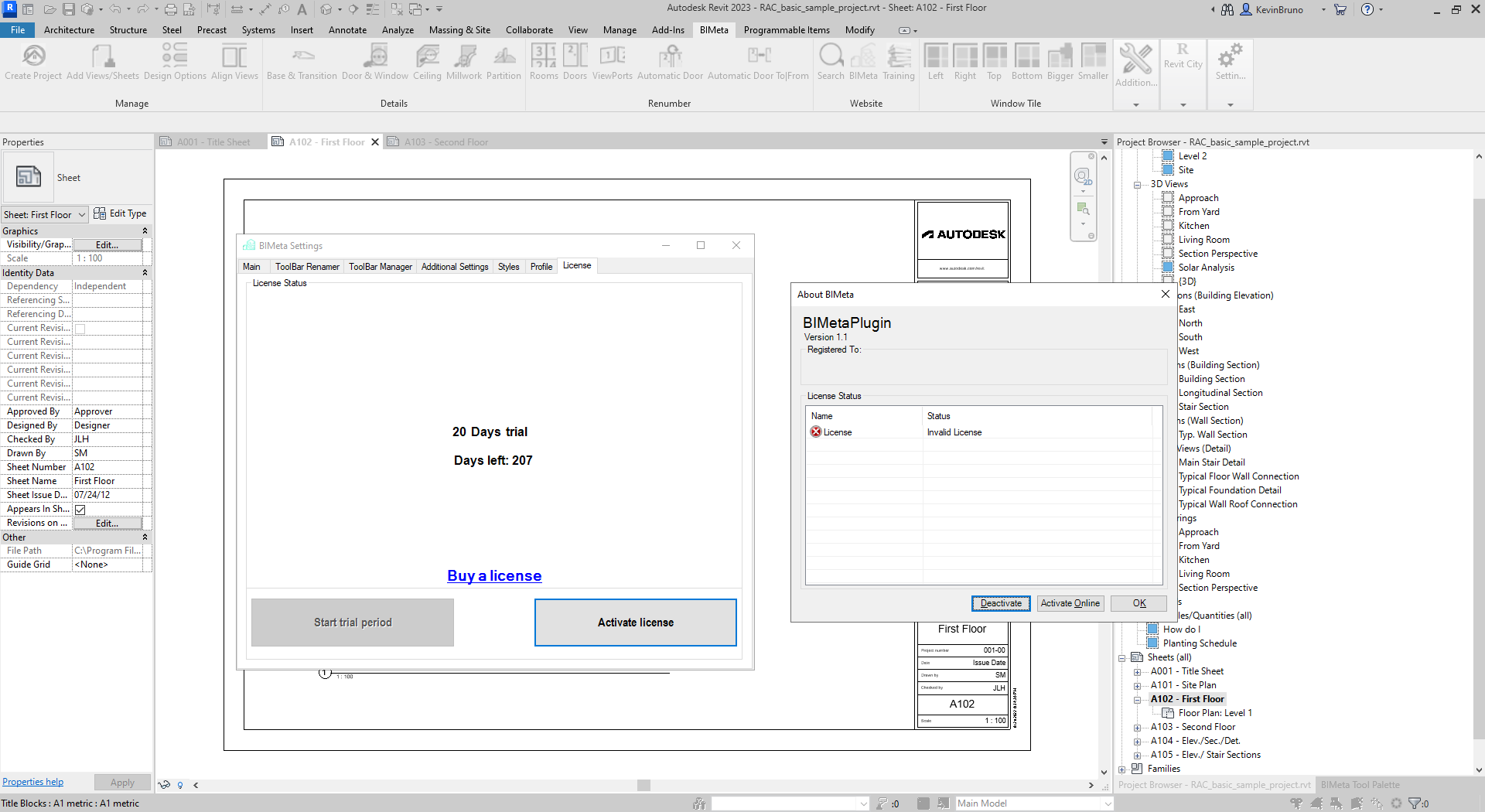Launch the Align Views tool
The width and height of the screenshot is (1485, 812).
(x=234, y=62)
